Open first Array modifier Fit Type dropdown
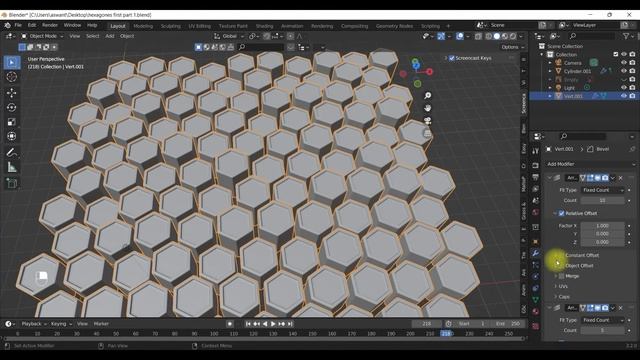640x360 pixels. coord(602,190)
